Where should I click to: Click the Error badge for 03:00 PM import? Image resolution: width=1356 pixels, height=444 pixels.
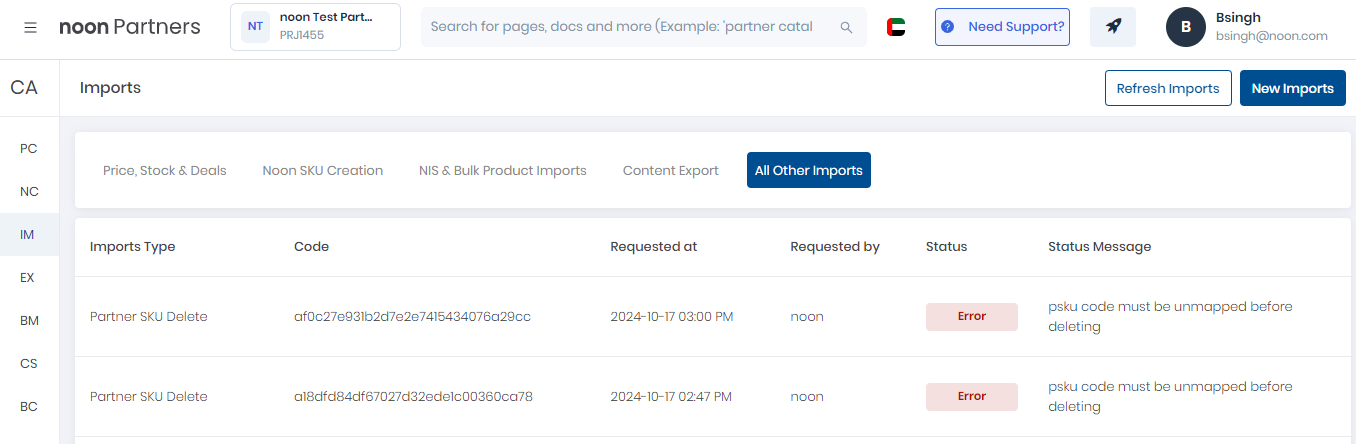pos(972,316)
